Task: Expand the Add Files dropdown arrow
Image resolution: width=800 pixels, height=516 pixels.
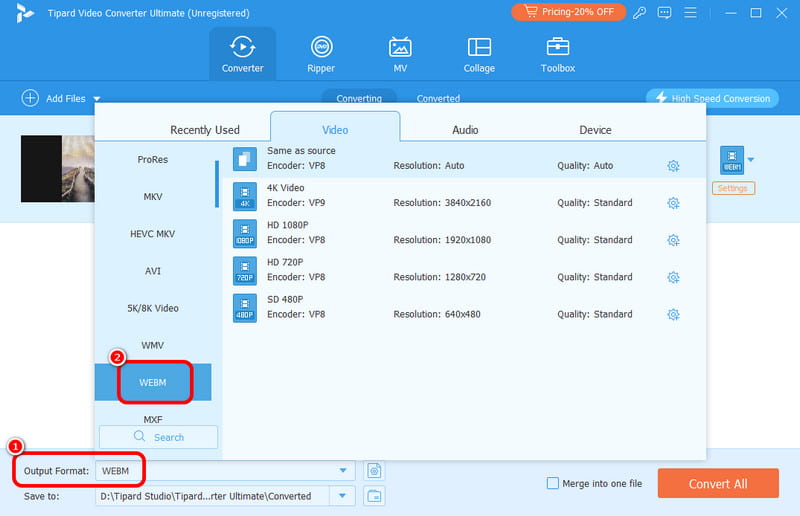Action: click(x=97, y=99)
